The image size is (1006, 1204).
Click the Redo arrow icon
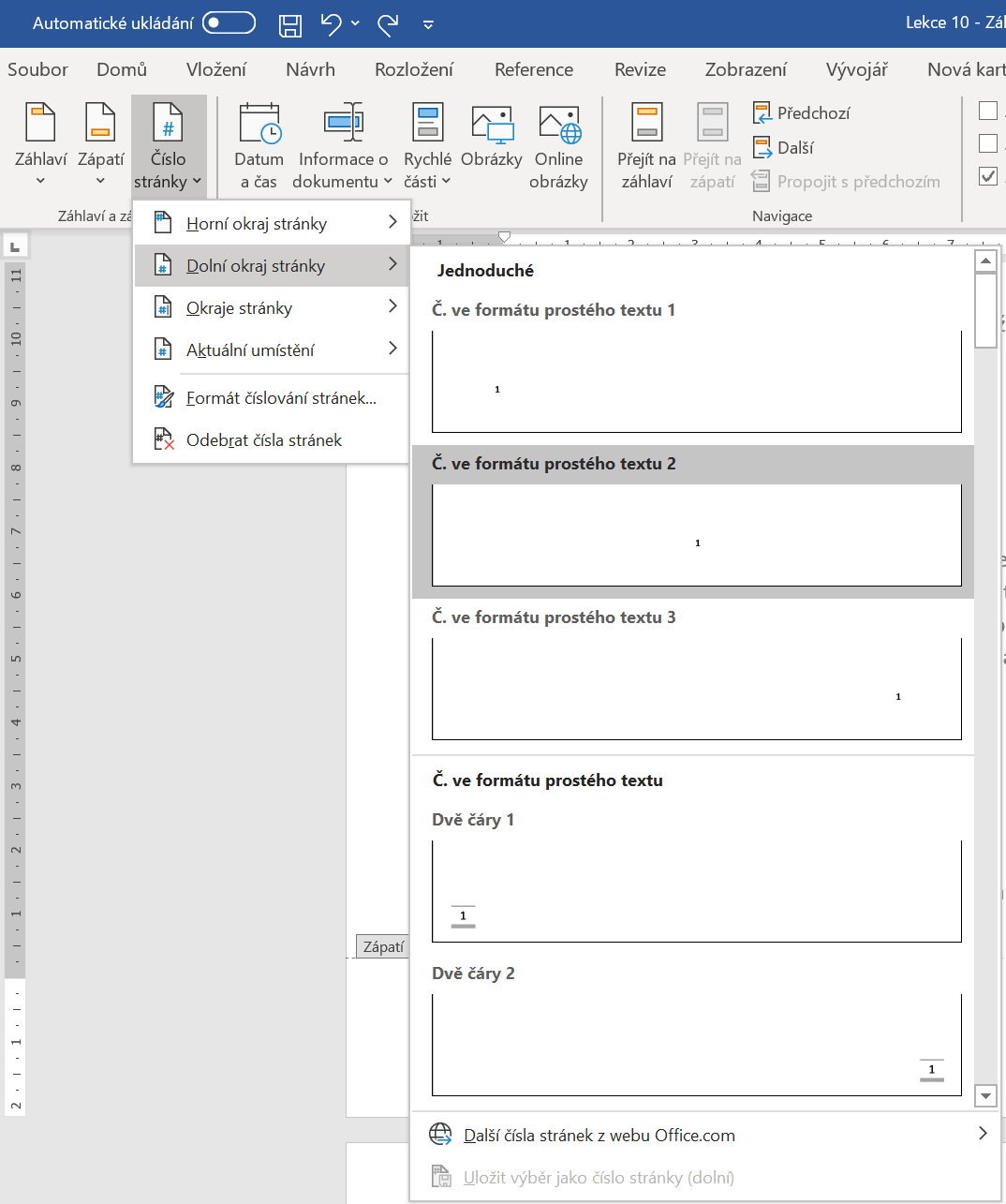tap(388, 24)
